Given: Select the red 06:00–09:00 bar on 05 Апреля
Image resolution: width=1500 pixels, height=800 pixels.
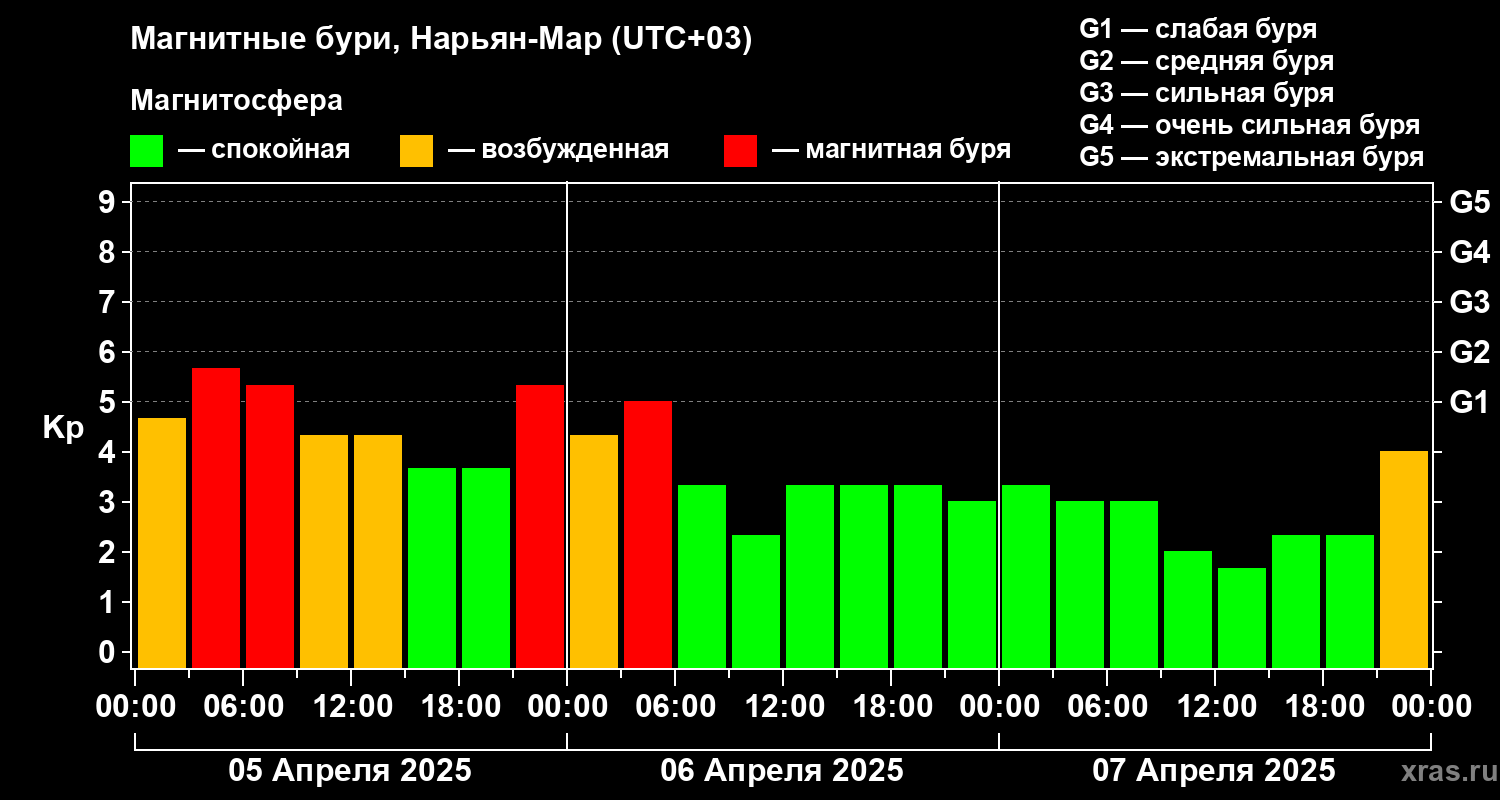Looking at the screenshot, I should 270,526.
